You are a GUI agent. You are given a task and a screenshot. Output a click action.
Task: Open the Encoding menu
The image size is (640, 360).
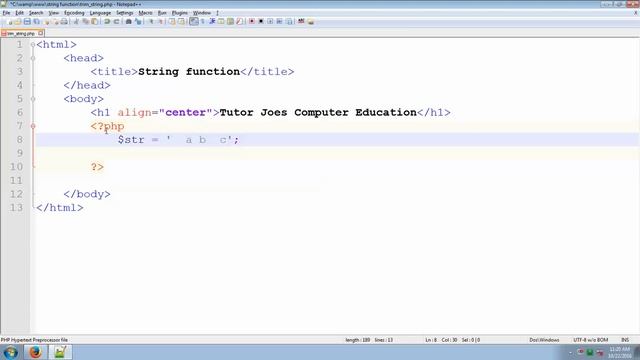(74, 13)
